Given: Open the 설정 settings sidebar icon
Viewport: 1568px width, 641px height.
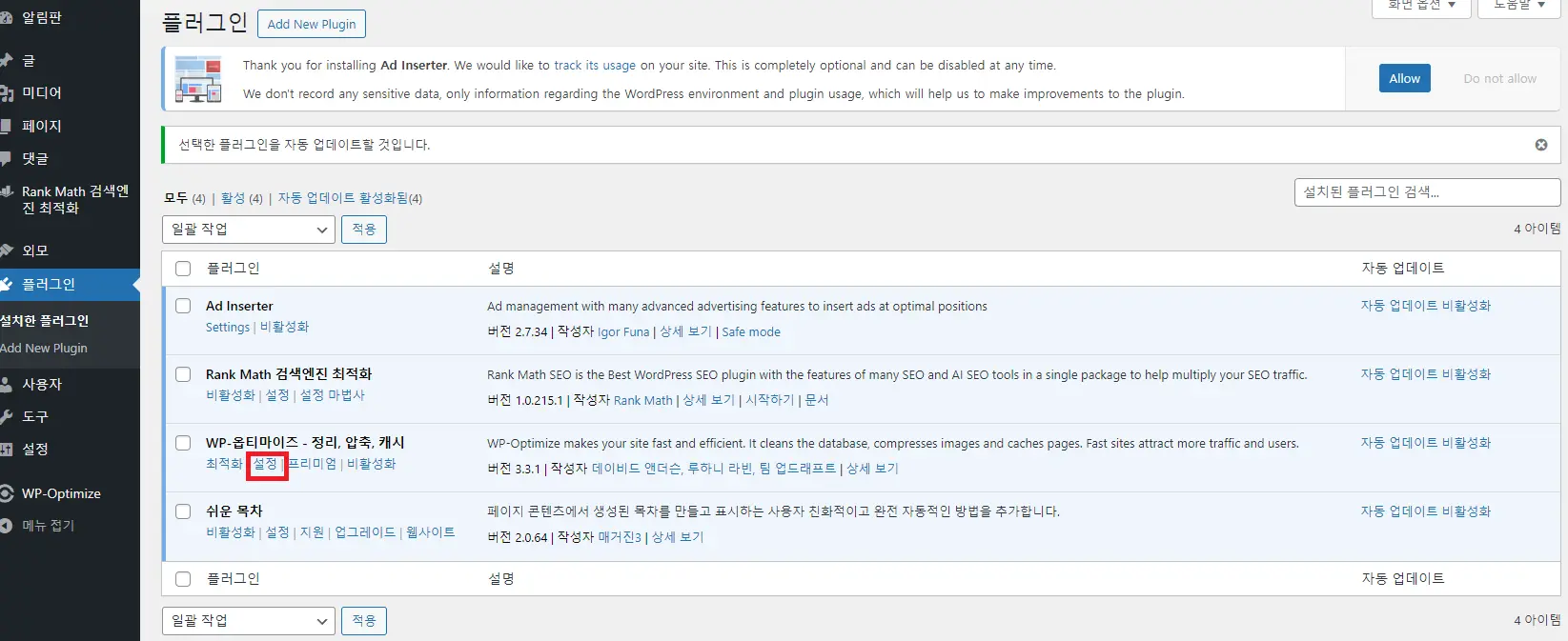Looking at the screenshot, I should (x=6, y=449).
